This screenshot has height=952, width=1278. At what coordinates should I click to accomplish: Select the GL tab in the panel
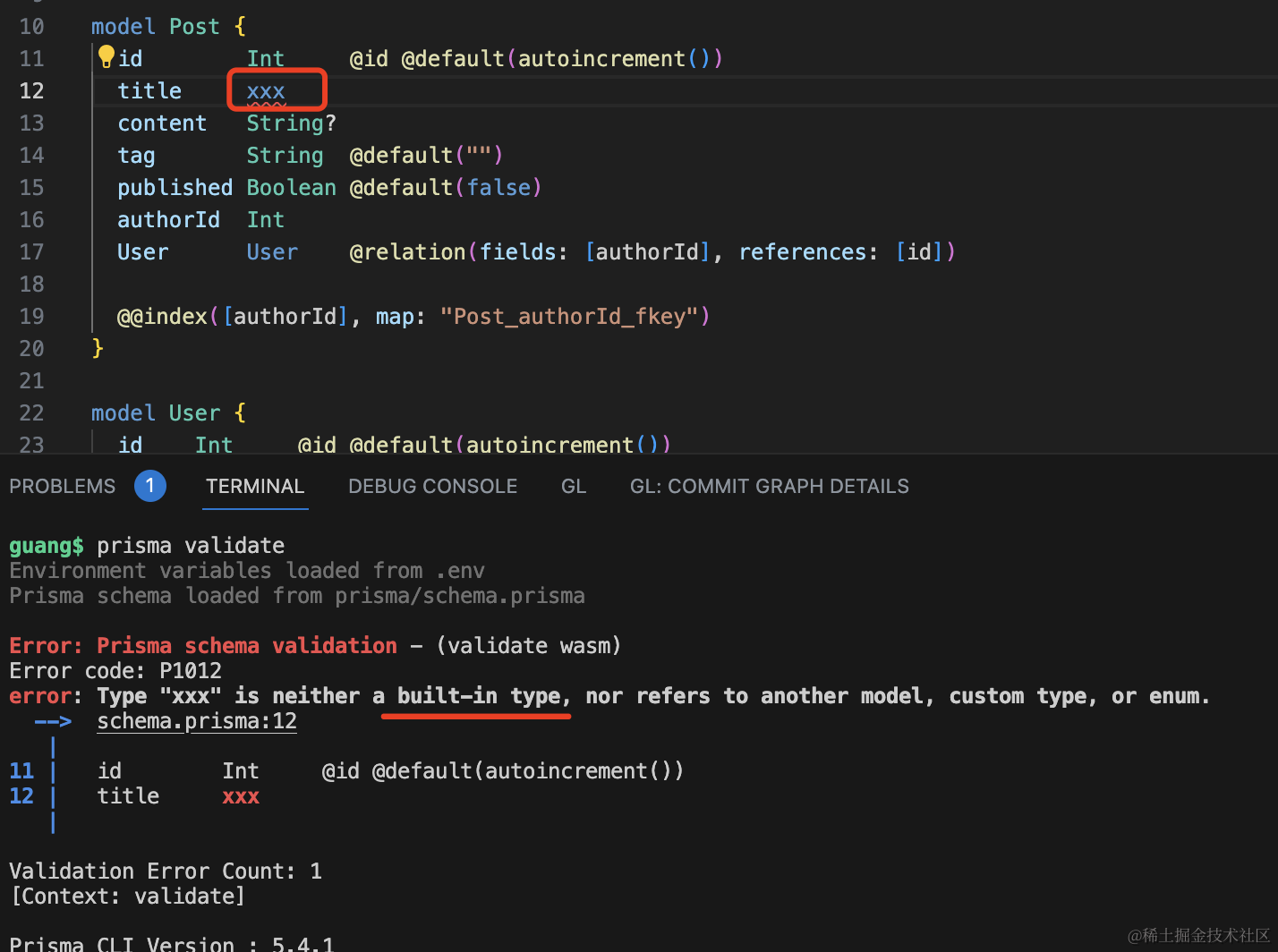(574, 486)
